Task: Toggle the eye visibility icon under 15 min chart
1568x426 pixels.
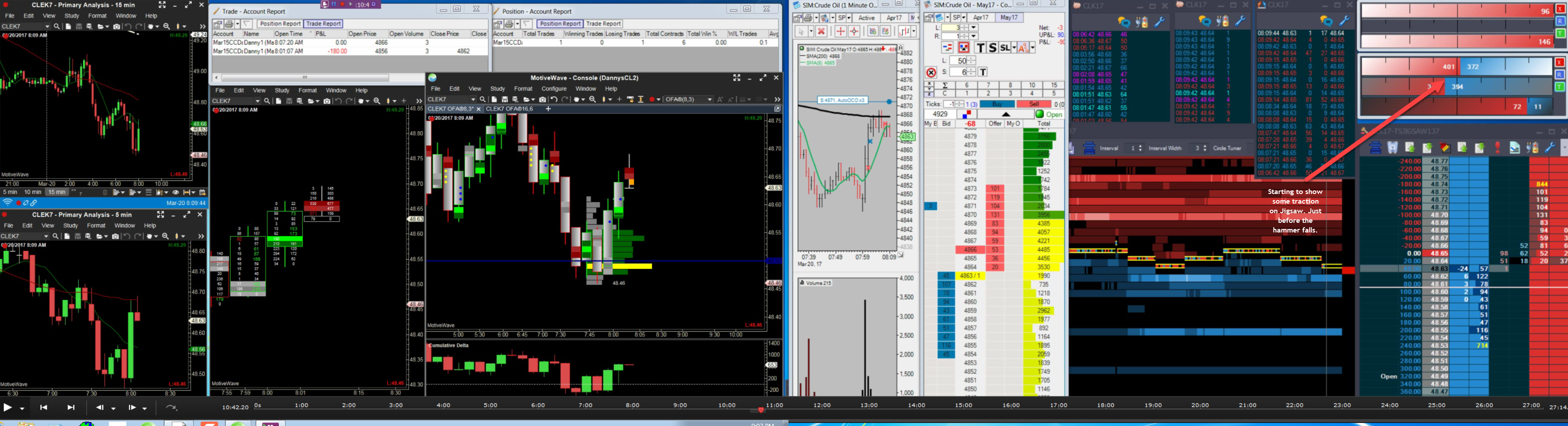Action: (176, 192)
